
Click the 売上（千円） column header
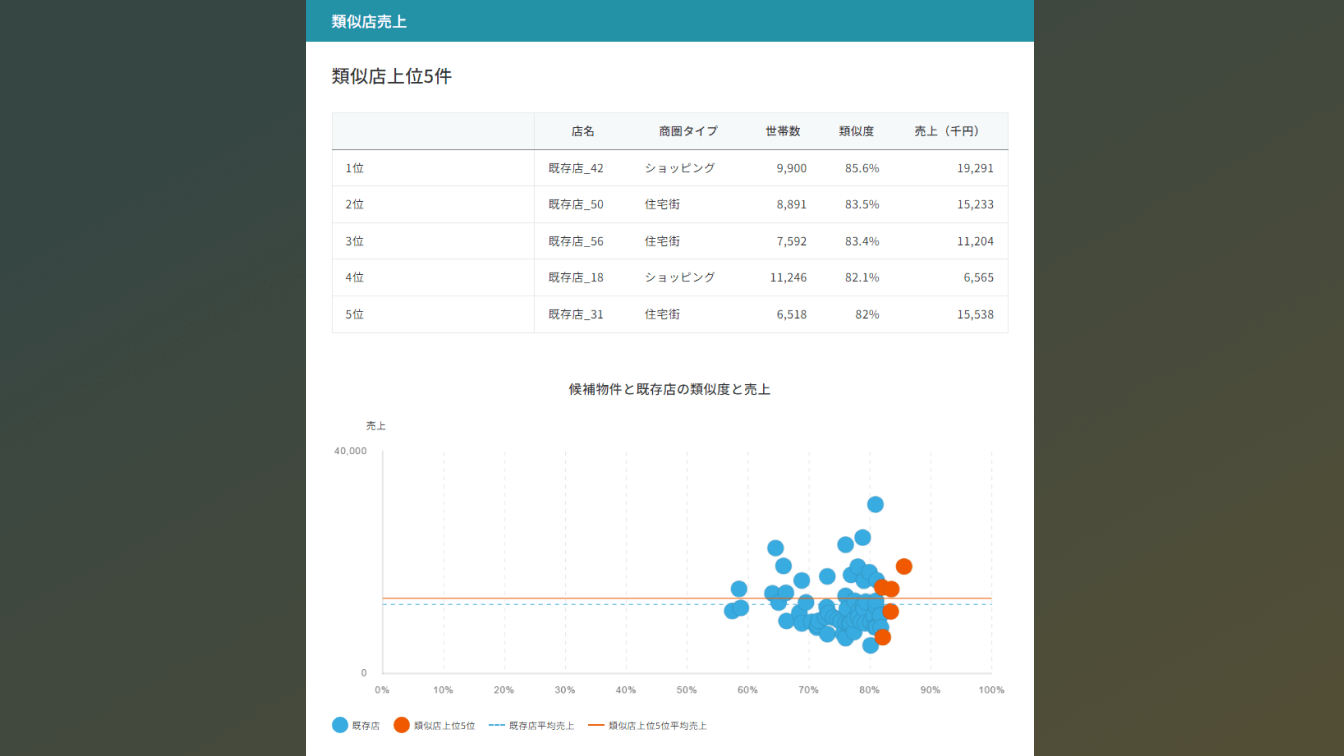[947, 131]
